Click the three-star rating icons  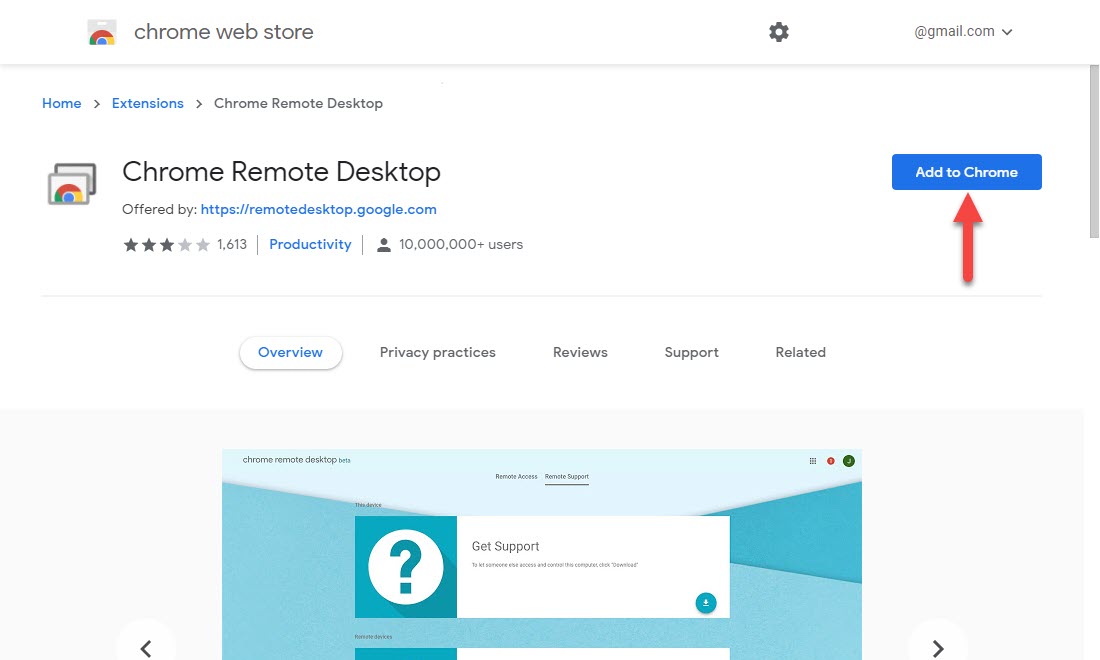coord(166,245)
